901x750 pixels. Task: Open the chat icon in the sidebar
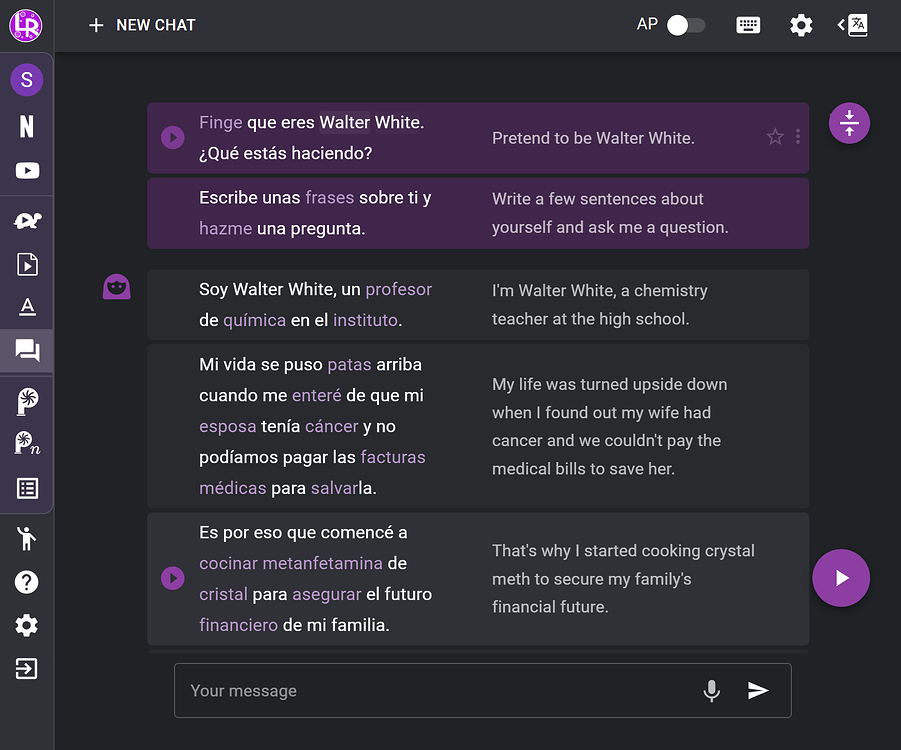[26, 351]
